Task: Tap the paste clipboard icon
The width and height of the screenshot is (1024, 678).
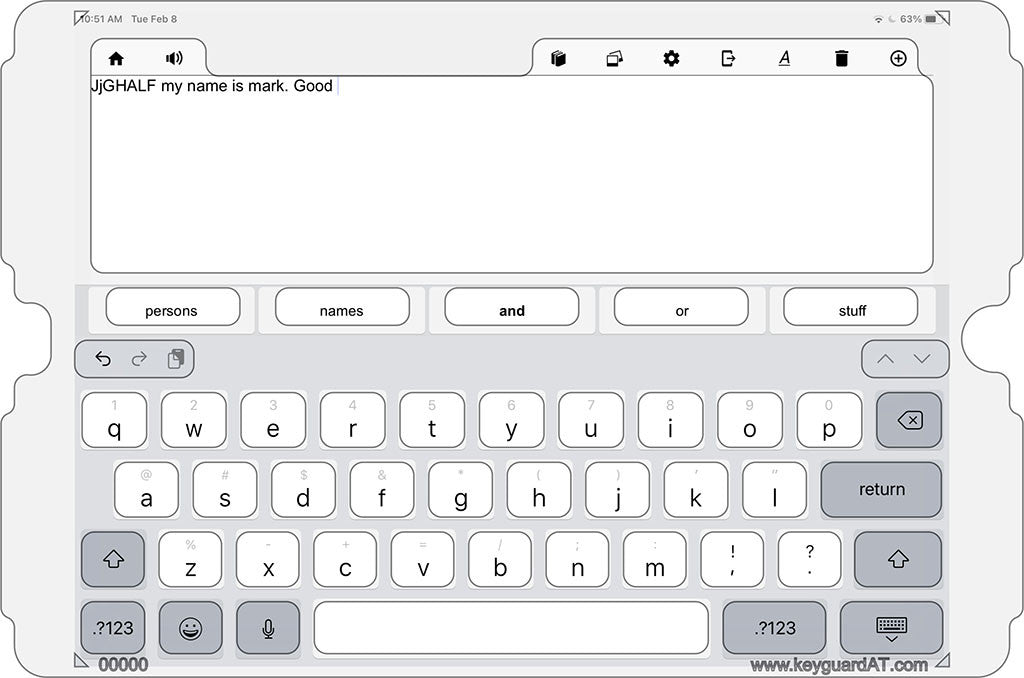Action: click(x=176, y=359)
